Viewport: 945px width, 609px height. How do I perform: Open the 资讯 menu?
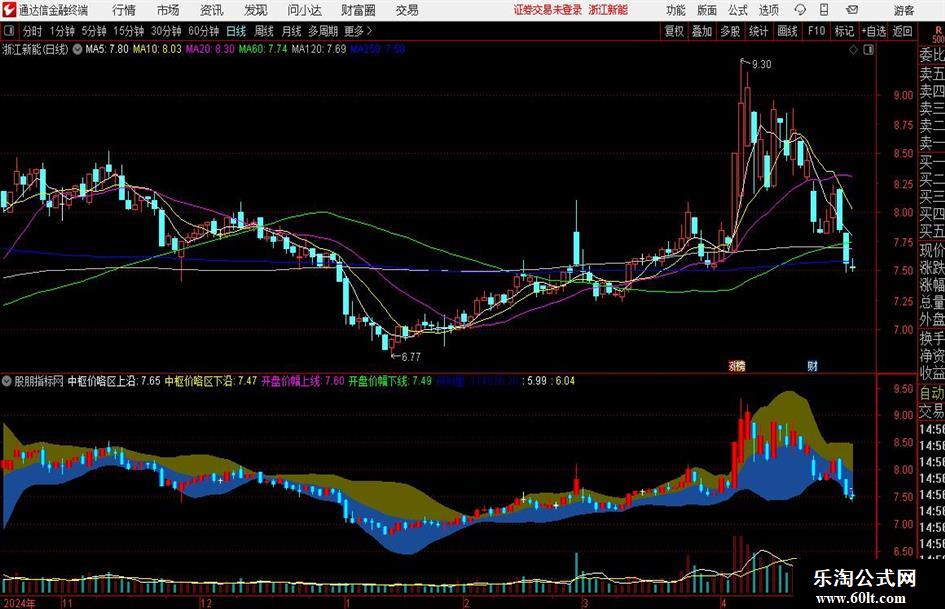point(212,10)
